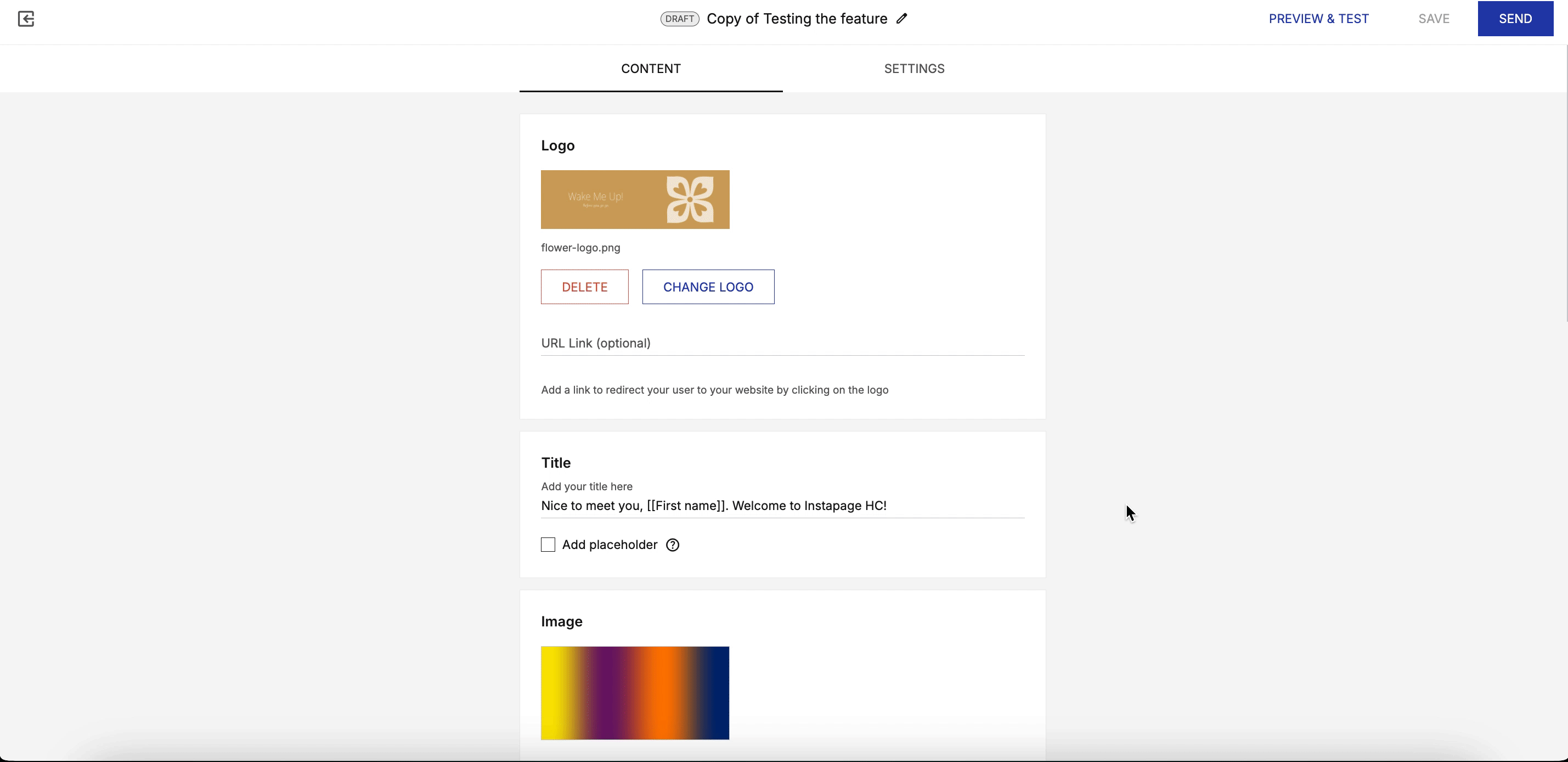Viewport: 1568px width, 762px height.
Task: Switch to the CONTENT tab
Action: (x=651, y=68)
